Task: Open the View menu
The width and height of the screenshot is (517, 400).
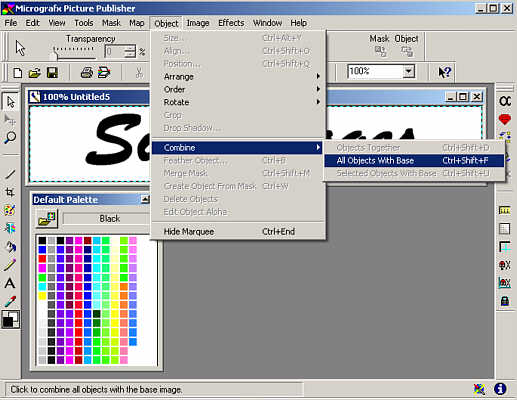Action: 57,23
